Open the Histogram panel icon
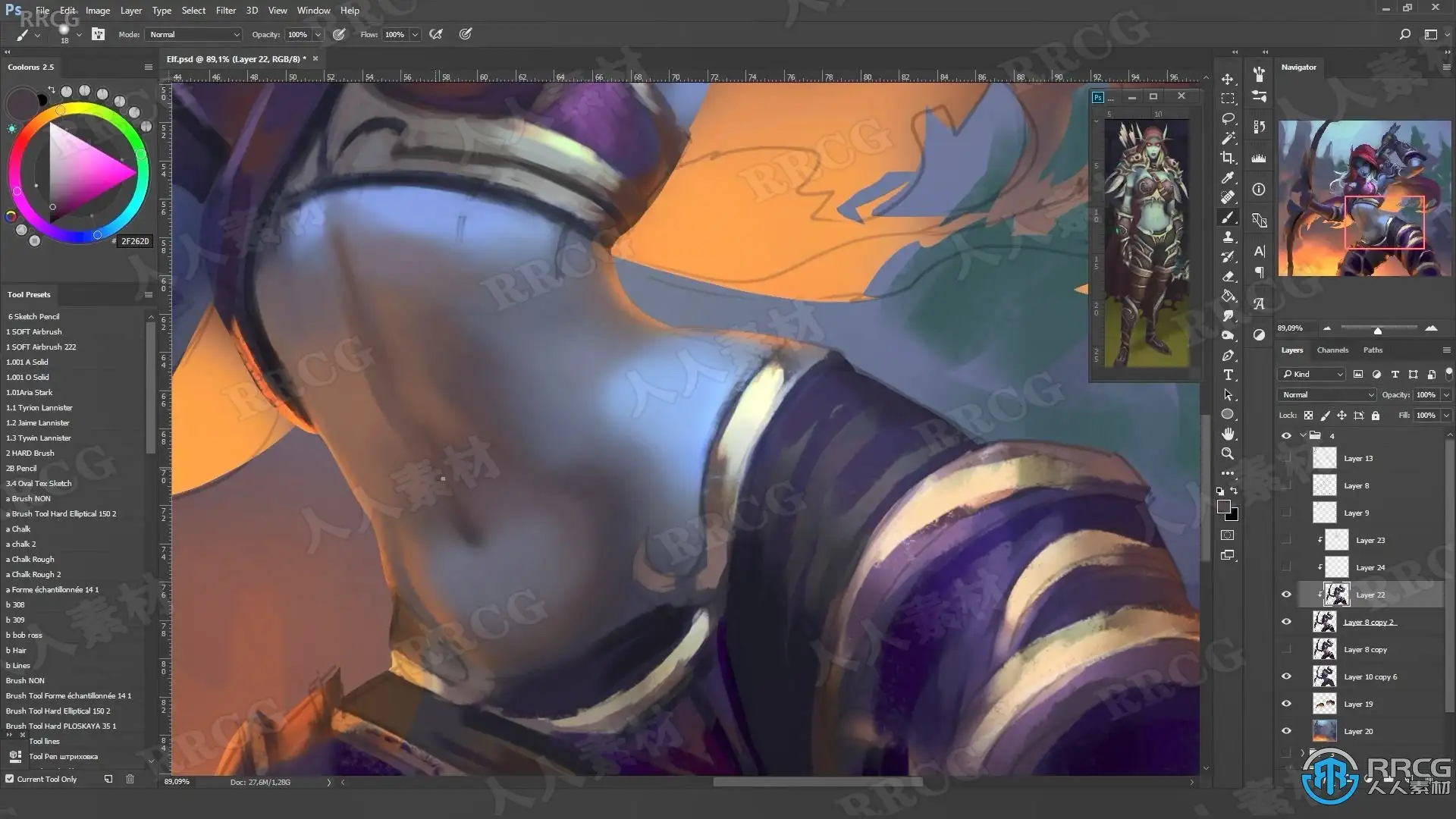The image size is (1456, 819). click(1259, 158)
